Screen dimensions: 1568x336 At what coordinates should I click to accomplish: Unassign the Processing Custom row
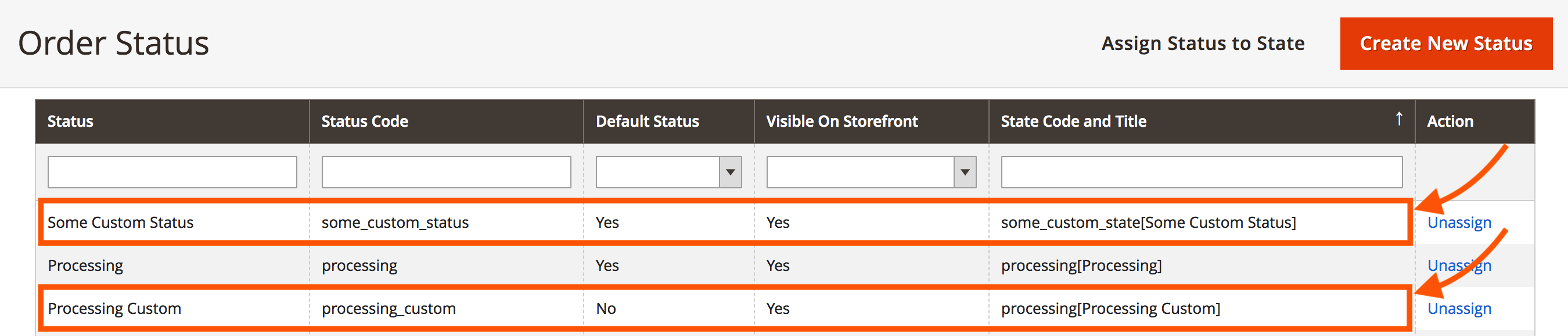coord(1459,309)
